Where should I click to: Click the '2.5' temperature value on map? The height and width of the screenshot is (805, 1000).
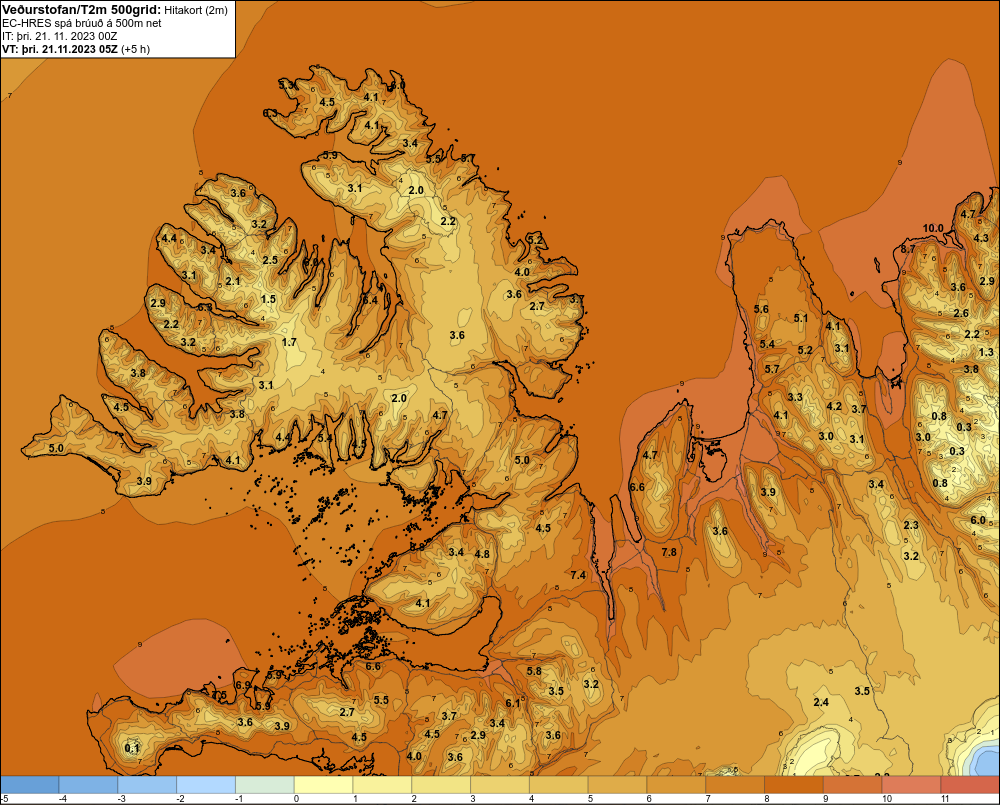(270, 260)
